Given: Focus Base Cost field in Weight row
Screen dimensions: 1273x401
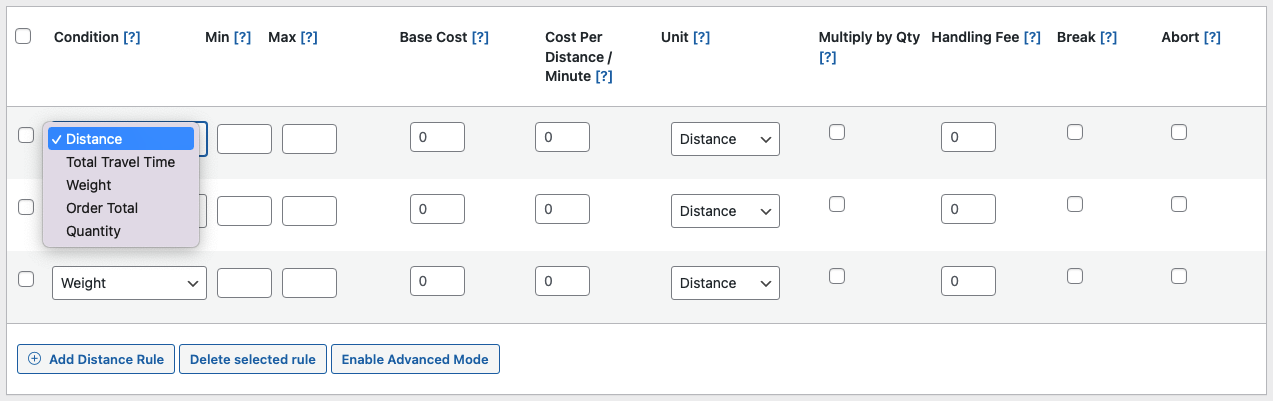Looking at the screenshot, I should coord(437,281).
